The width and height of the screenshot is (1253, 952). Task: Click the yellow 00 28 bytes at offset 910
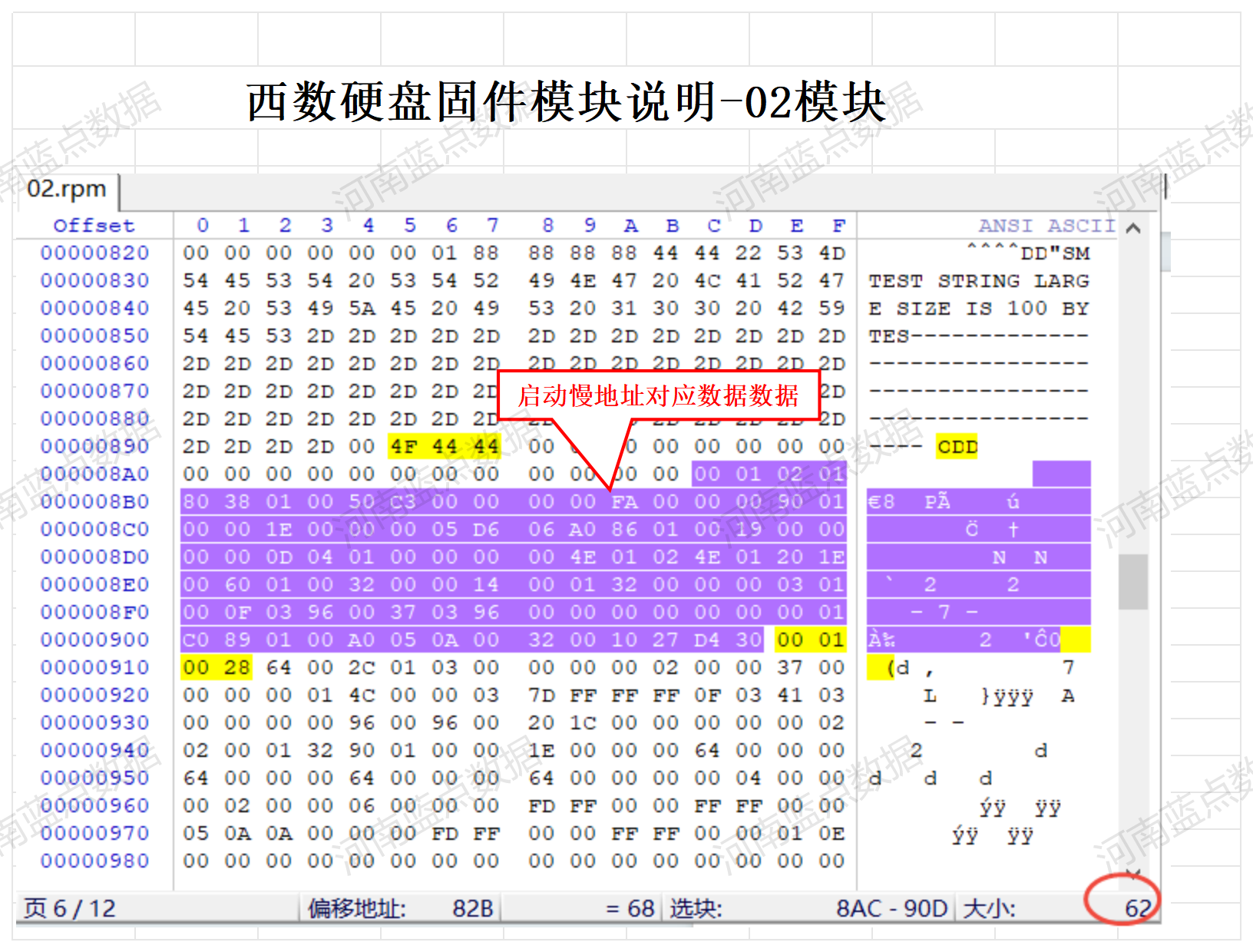tap(218, 667)
